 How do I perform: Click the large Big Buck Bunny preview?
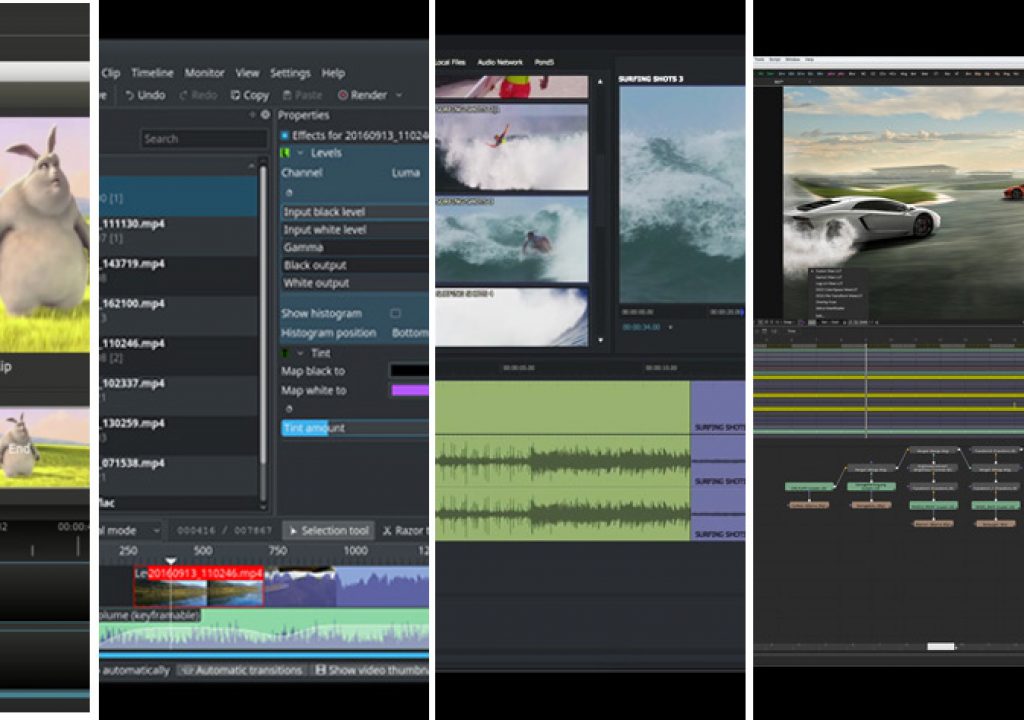click(45, 235)
